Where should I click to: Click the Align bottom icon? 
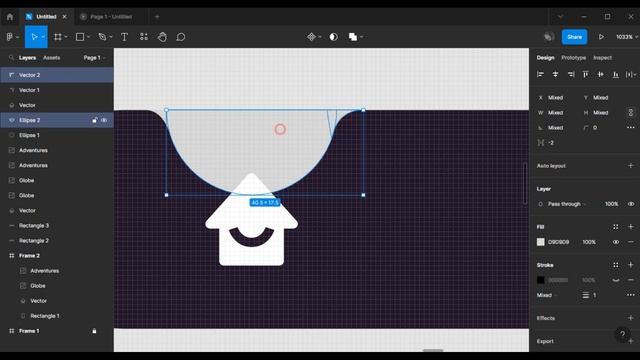point(616,74)
